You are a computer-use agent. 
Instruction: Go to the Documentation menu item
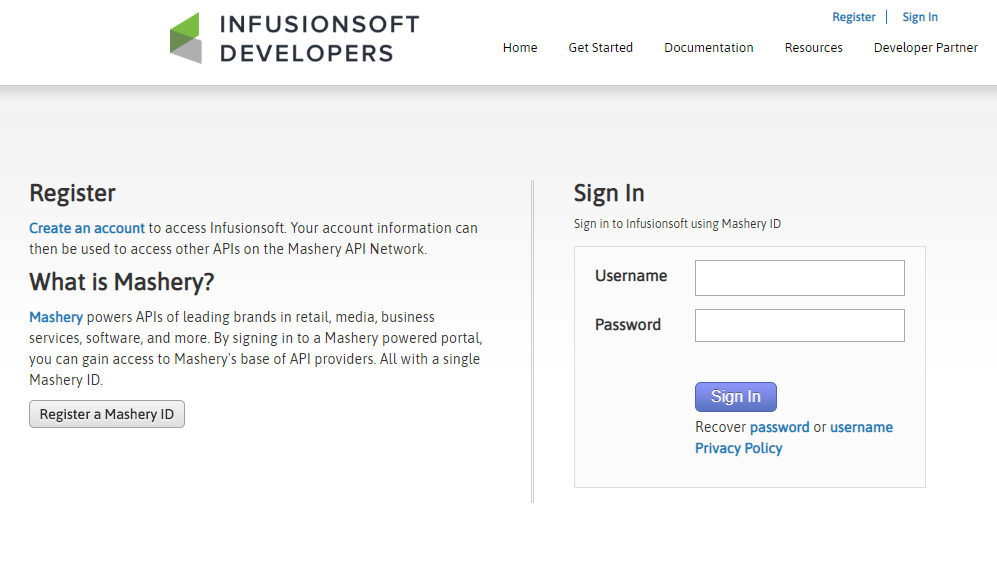pos(708,48)
